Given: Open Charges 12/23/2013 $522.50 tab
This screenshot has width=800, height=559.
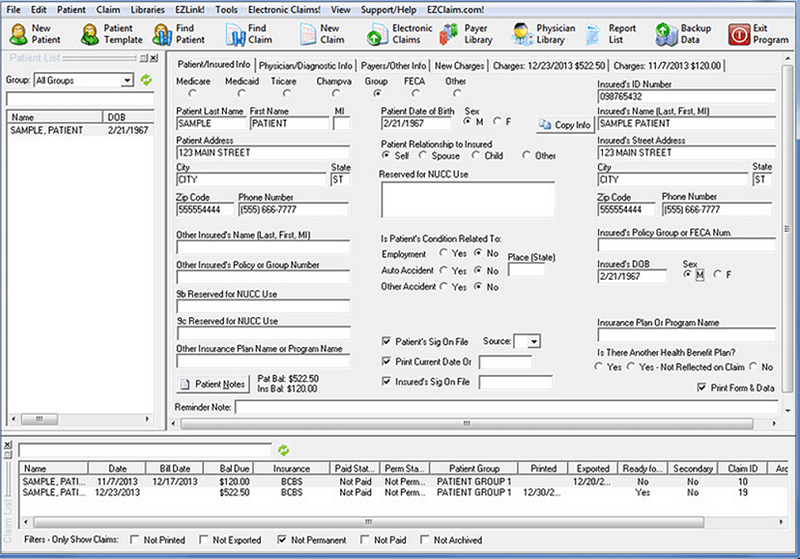Looking at the screenshot, I should tap(548, 66).
